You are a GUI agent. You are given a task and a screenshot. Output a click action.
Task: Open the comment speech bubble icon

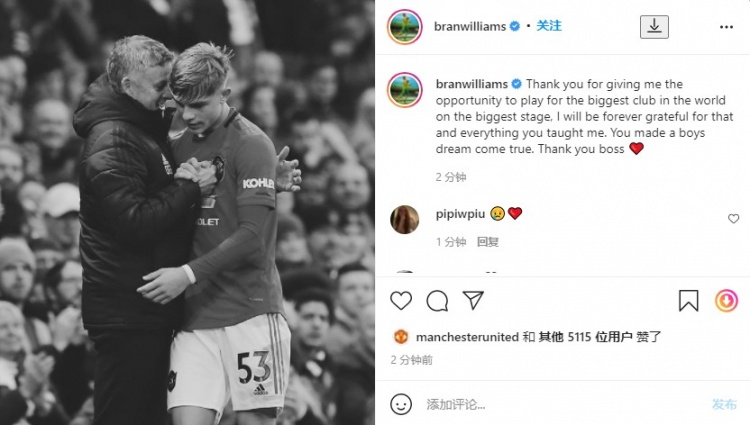click(x=437, y=301)
